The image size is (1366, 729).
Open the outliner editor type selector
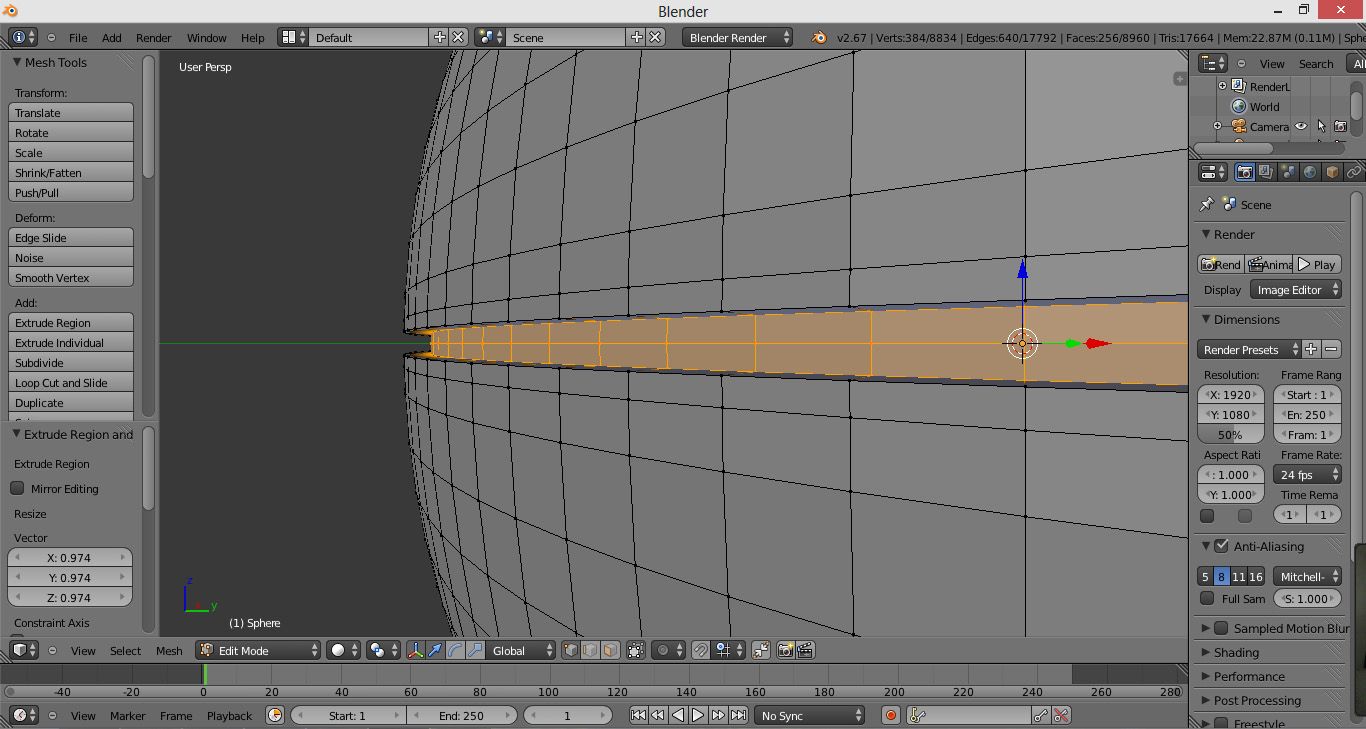pos(1213,64)
